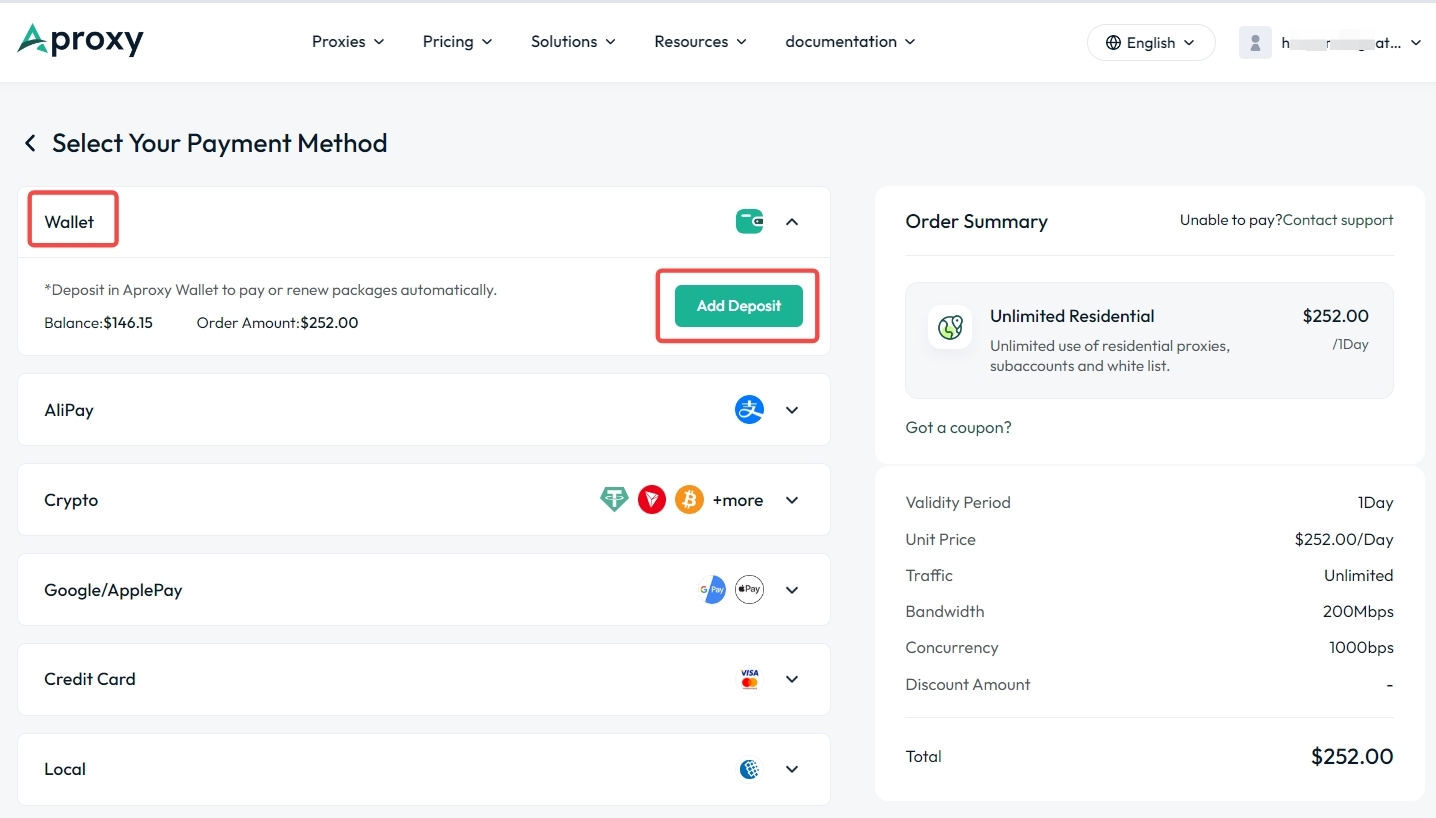
Task: Click the Validity Period label
Action: (x=958, y=502)
